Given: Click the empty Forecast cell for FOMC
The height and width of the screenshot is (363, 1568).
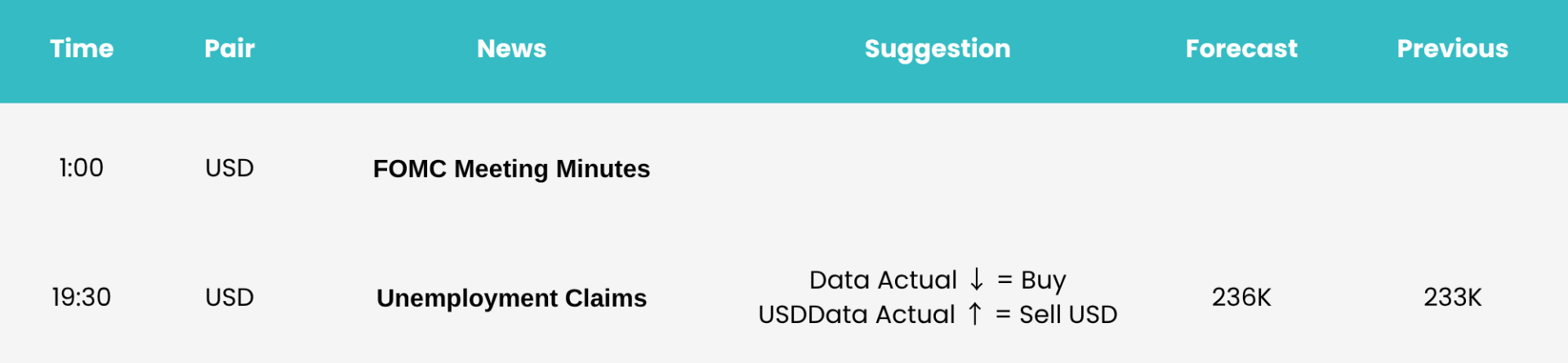Looking at the screenshot, I should [x=1241, y=168].
